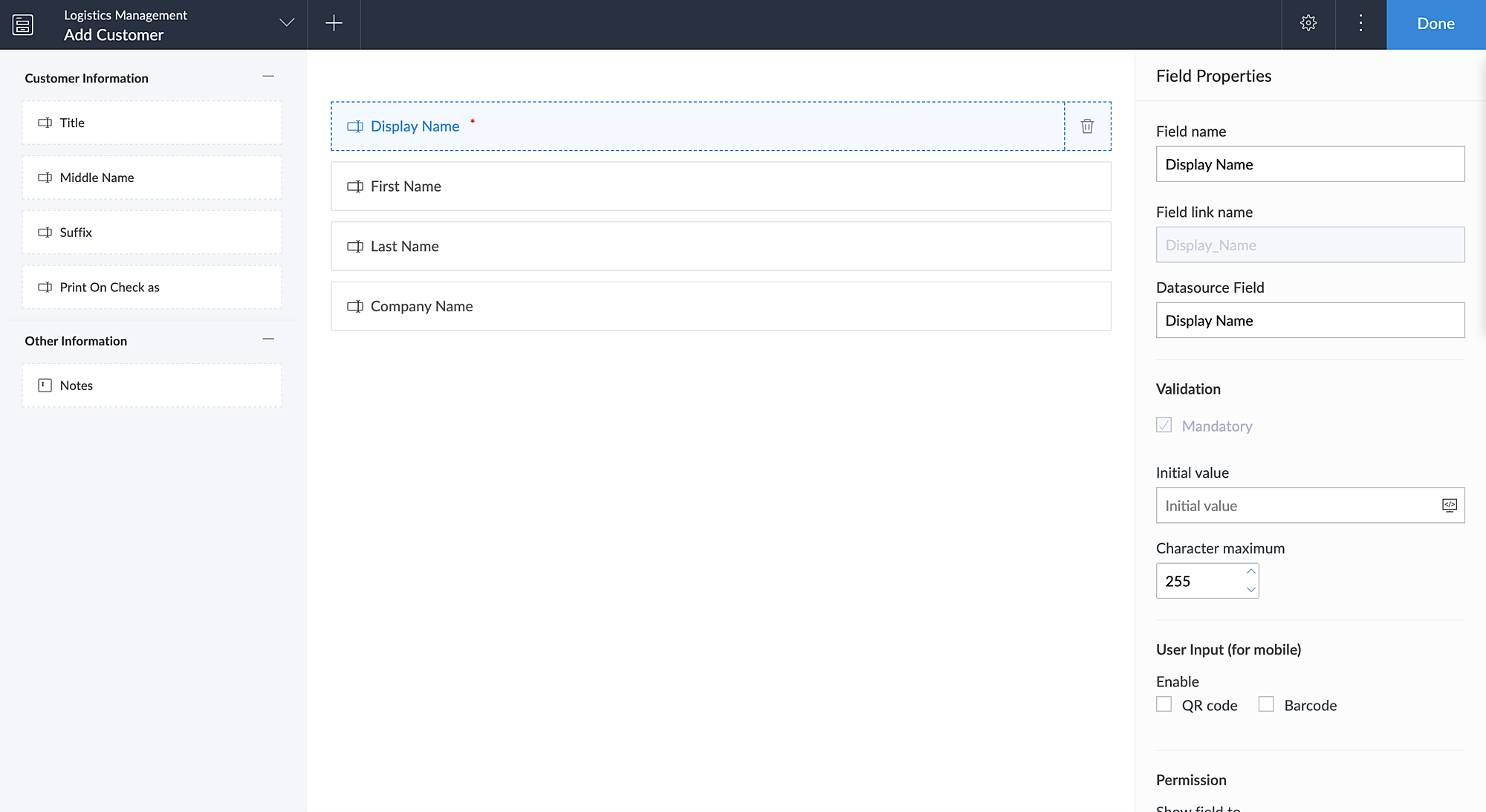This screenshot has width=1486, height=812.
Task: Select the Middle Name field from sidebar
Action: tap(152, 178)
